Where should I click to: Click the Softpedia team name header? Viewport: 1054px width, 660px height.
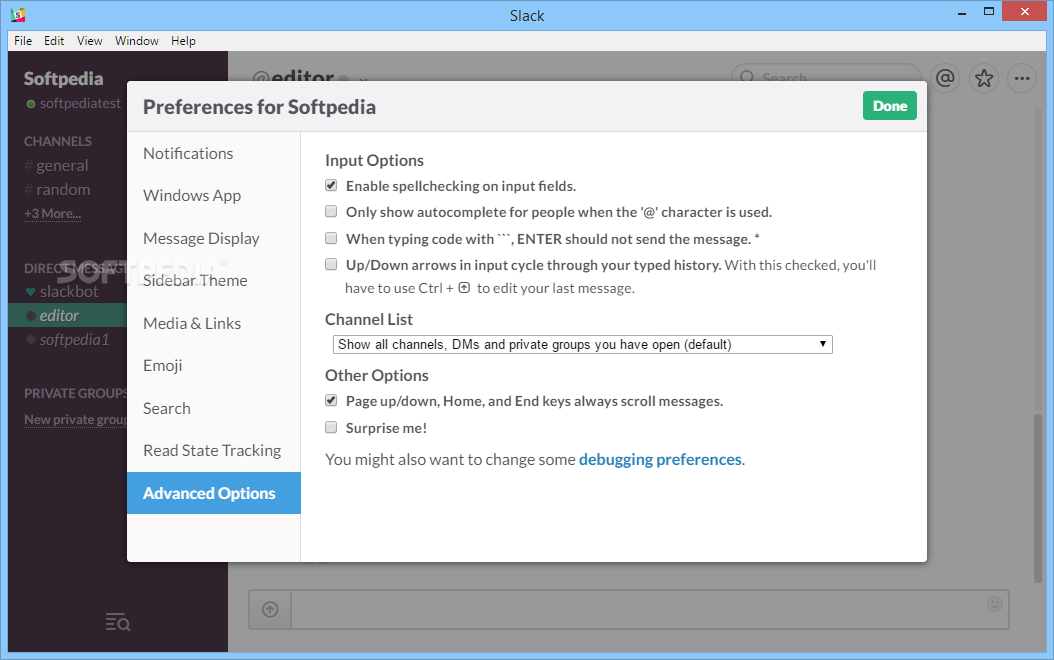tap(63, 79)
